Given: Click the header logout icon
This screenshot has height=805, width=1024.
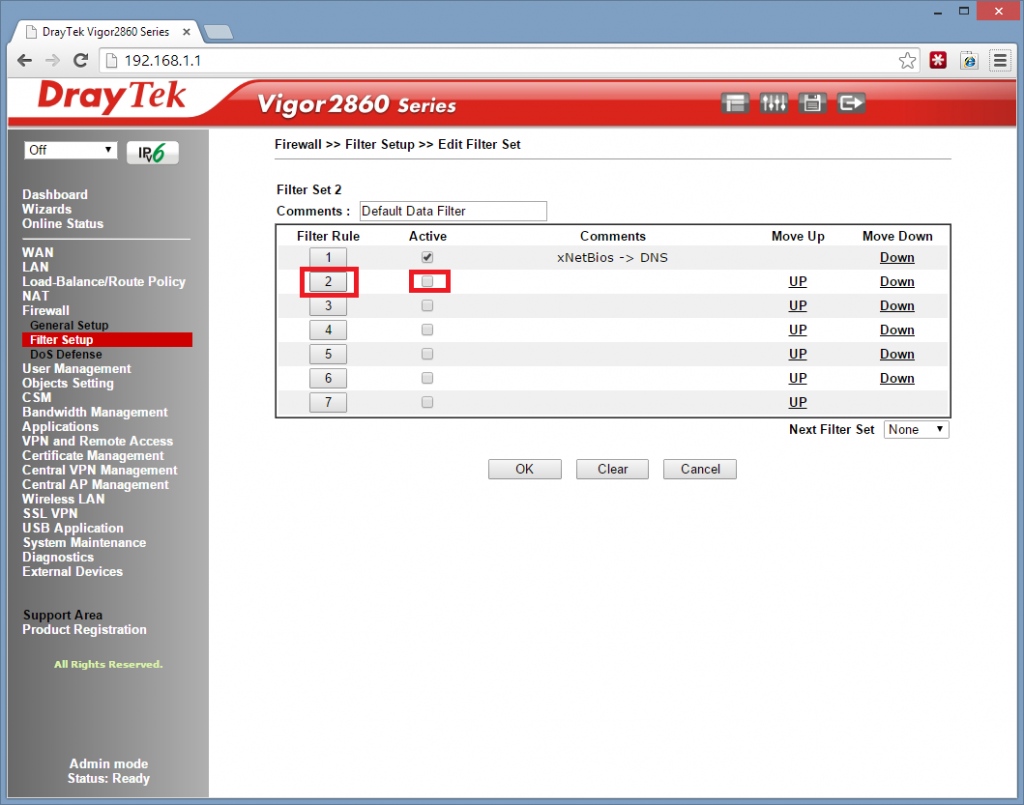Looking at the screenshot, I should click(851, 103).
